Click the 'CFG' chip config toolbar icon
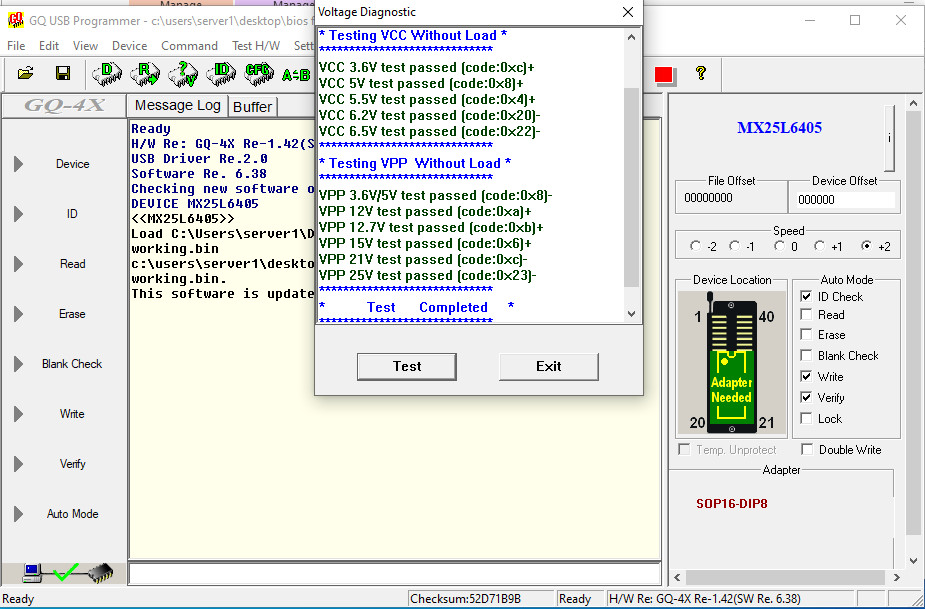925x609 pixels. point(258,74)
